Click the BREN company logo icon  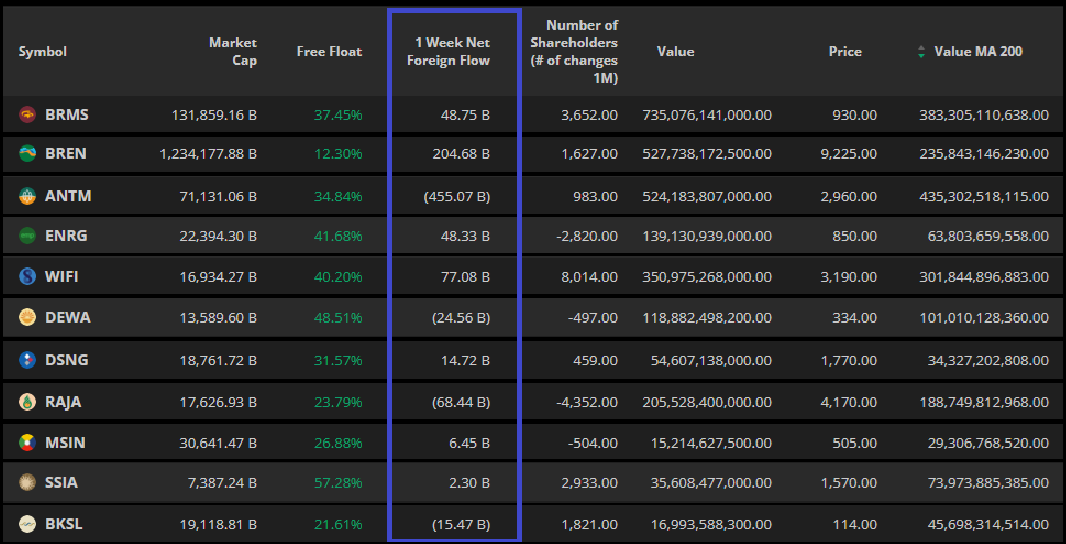tap(28, 154)
